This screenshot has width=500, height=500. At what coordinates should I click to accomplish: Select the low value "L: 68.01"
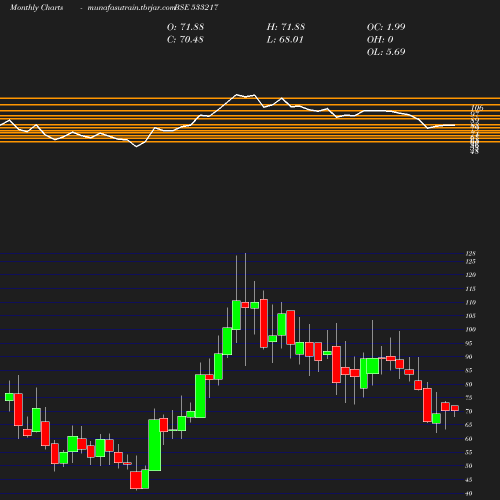[285, 40]
